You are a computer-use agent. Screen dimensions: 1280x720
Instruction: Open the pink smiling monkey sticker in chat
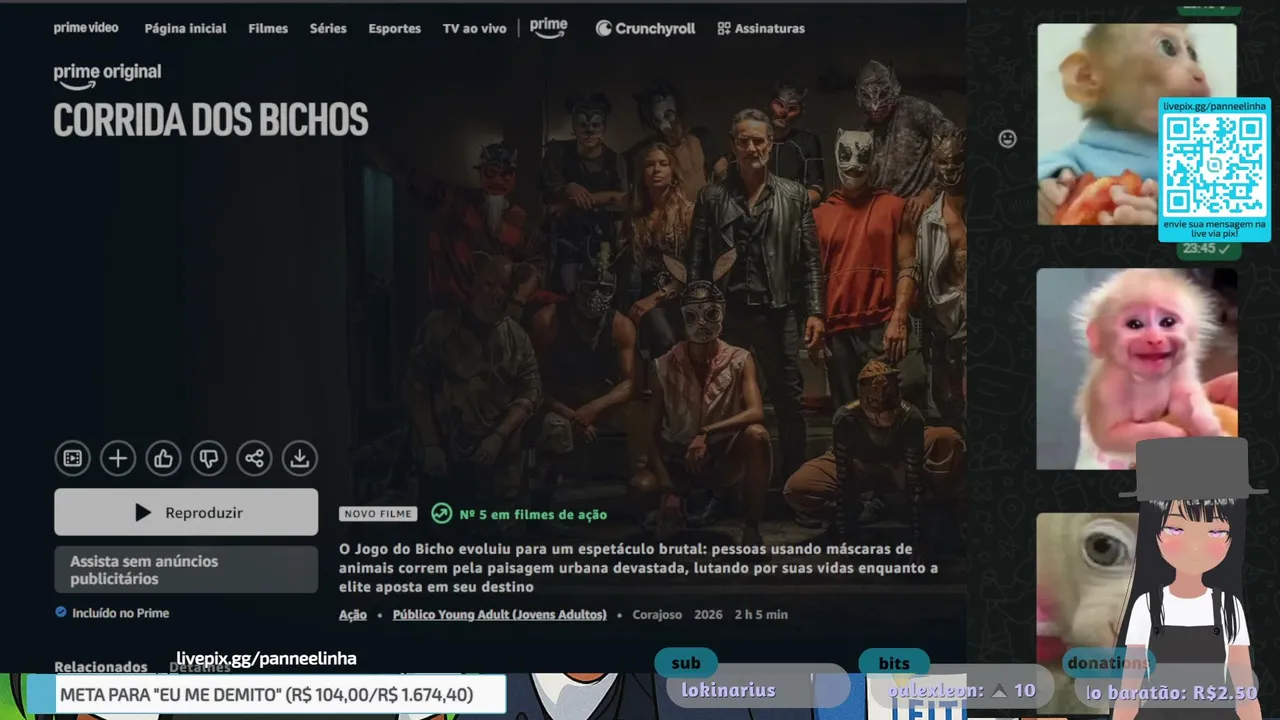coord(1136,368)
